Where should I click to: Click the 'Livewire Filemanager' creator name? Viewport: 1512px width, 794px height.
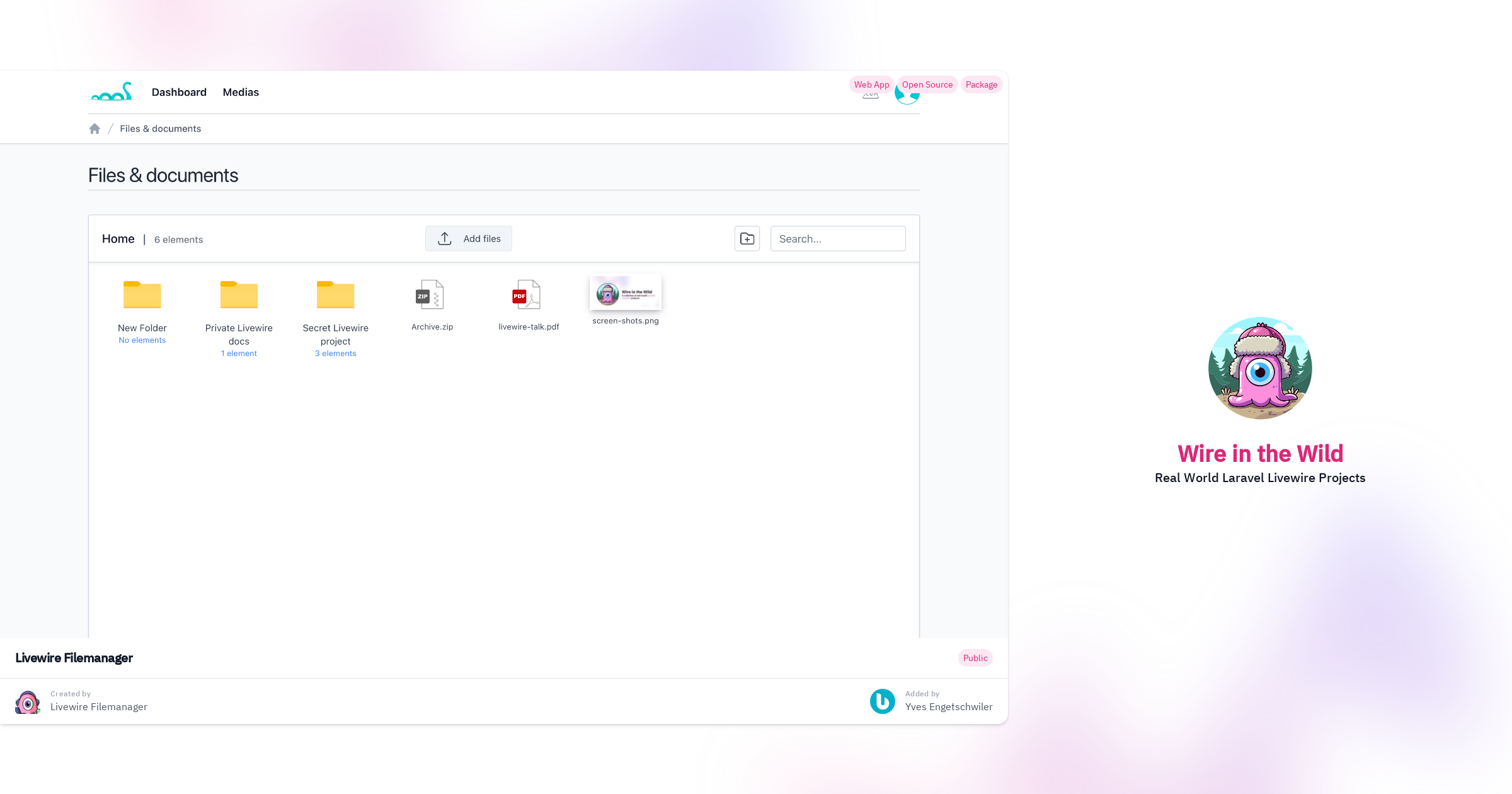99,707
